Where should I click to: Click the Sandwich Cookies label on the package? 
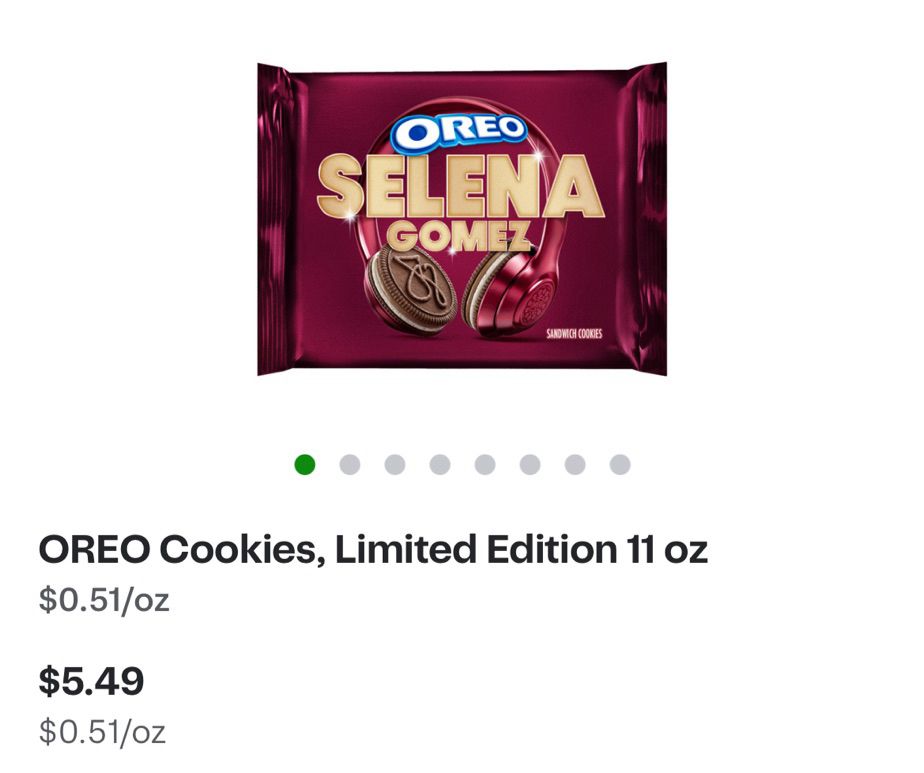pos(574,335)
